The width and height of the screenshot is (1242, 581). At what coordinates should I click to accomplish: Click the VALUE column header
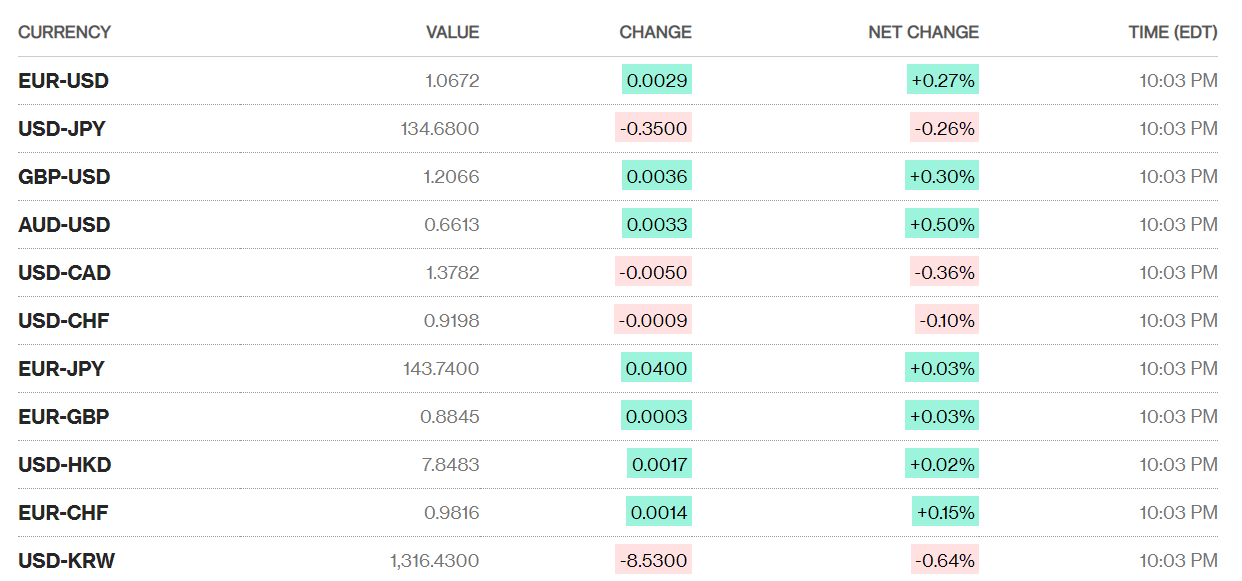click(452, 32)
